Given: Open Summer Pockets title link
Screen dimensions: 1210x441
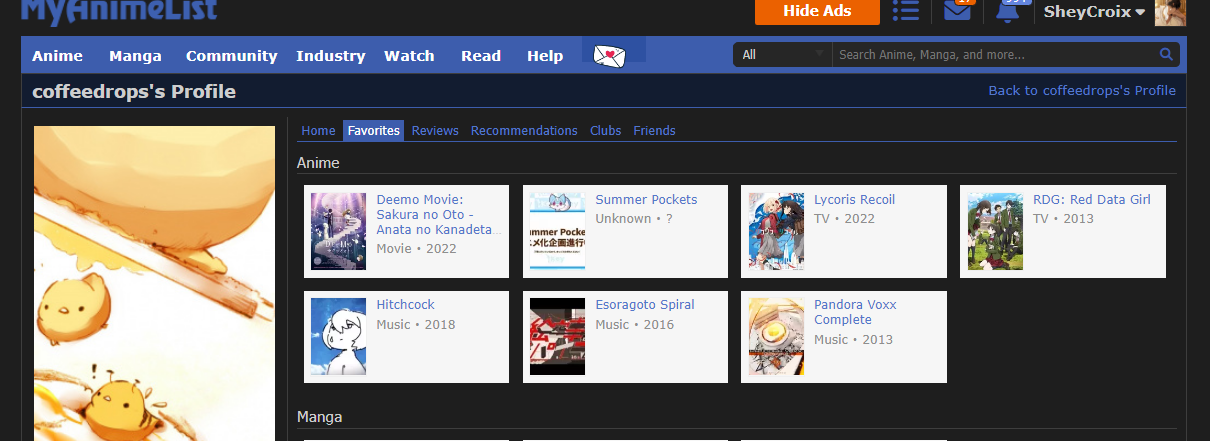Looking at the screenshot, I should coord(646,200).
